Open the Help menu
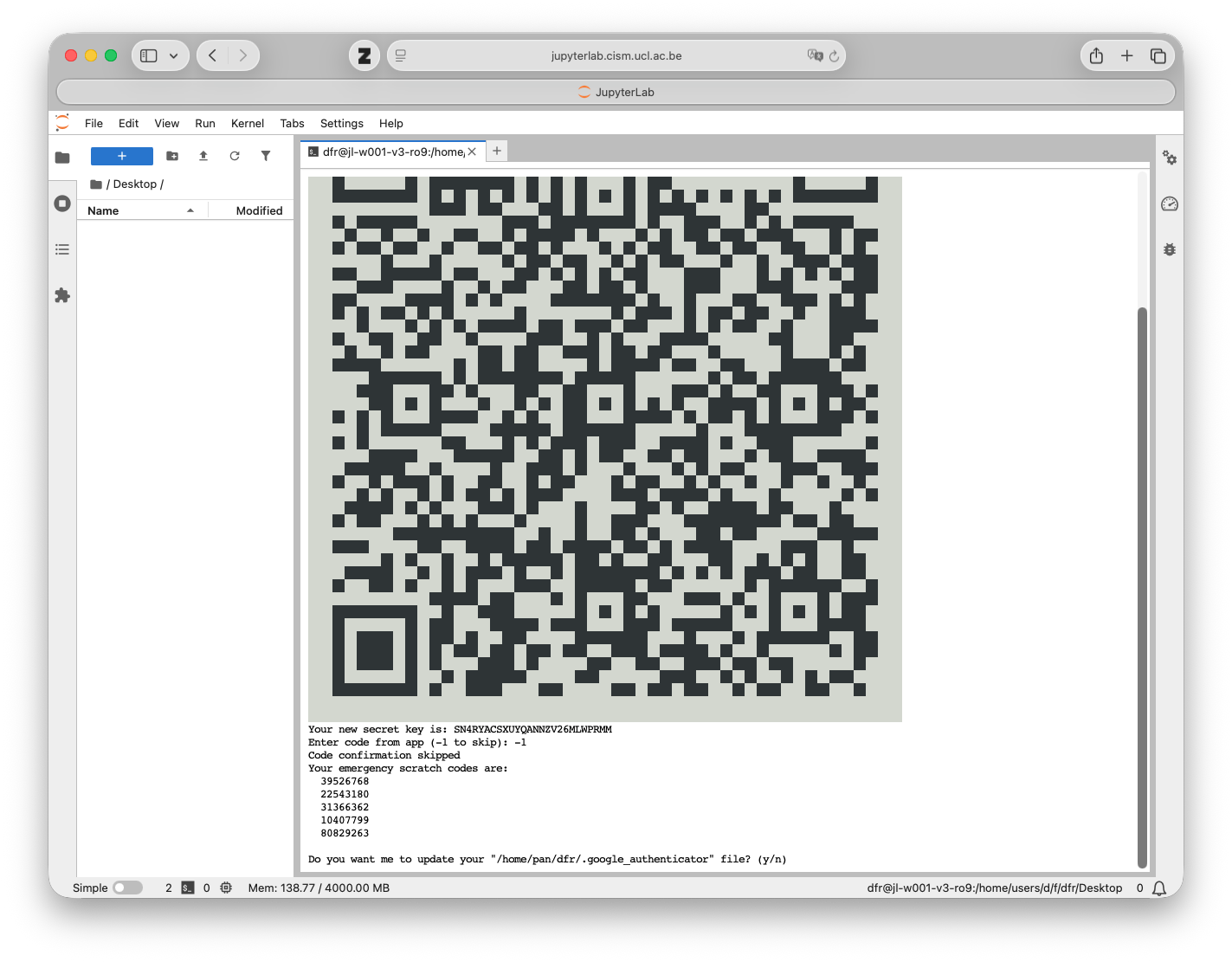This screenshot has width=1232, height=962. (391, 123)
